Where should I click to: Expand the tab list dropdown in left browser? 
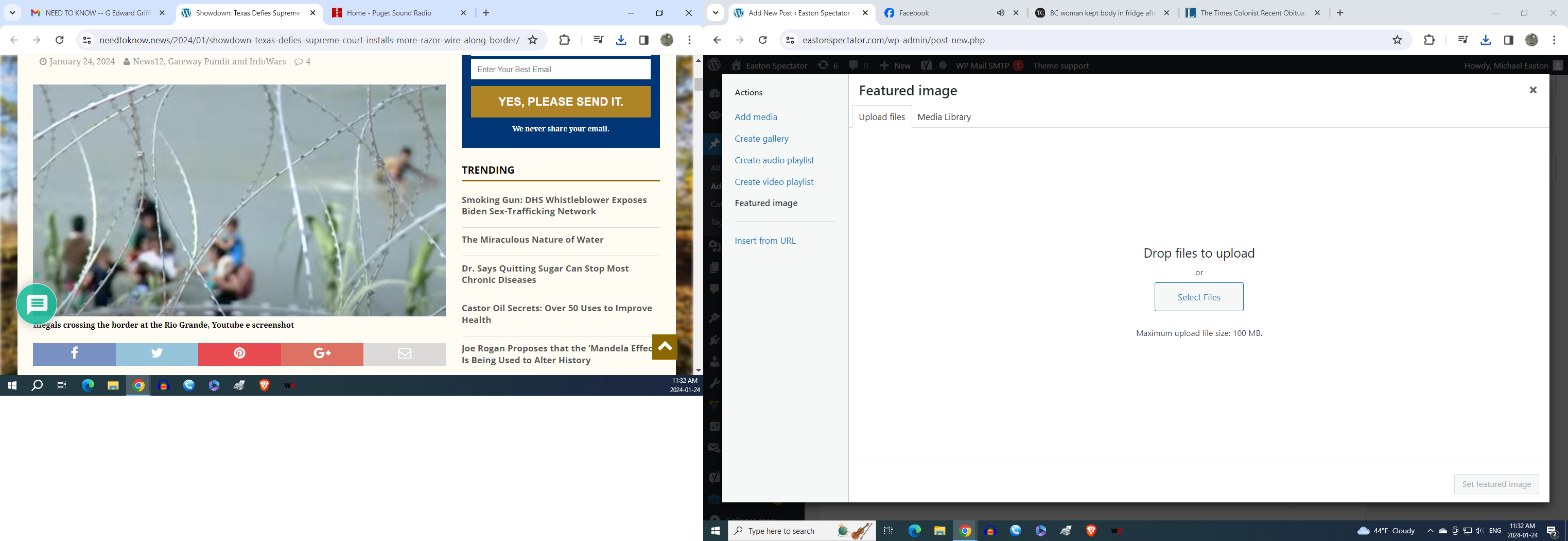[x=12, y=13]
